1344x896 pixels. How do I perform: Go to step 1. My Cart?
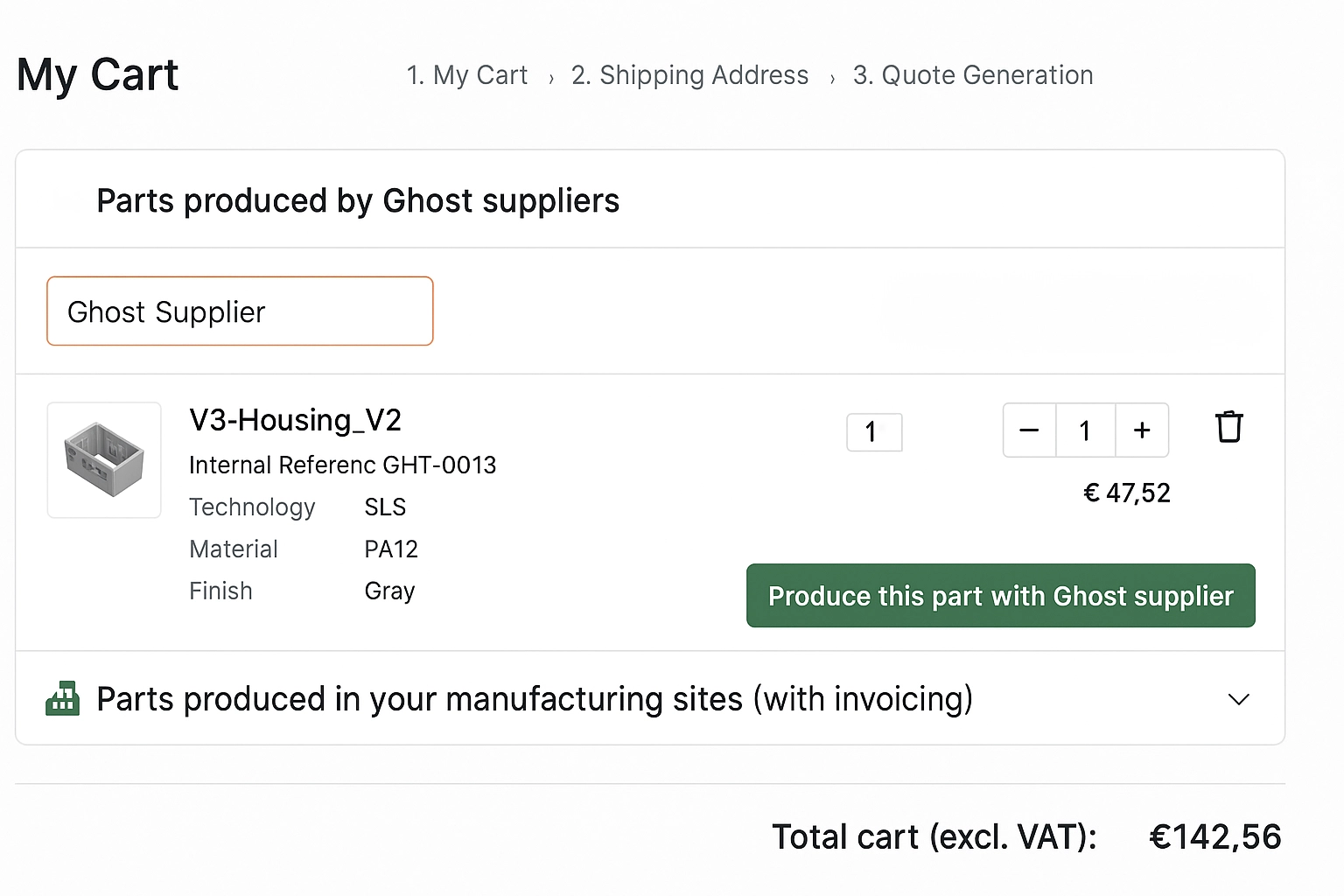(467, 75)
